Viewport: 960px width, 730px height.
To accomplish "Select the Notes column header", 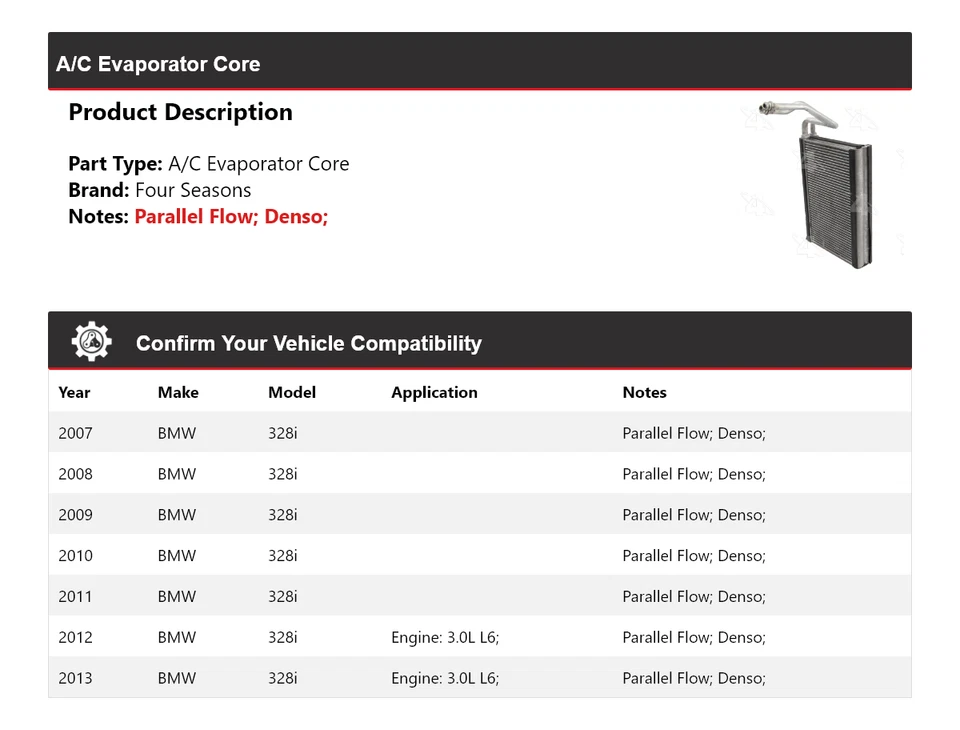I will click(x=644, y=392).
